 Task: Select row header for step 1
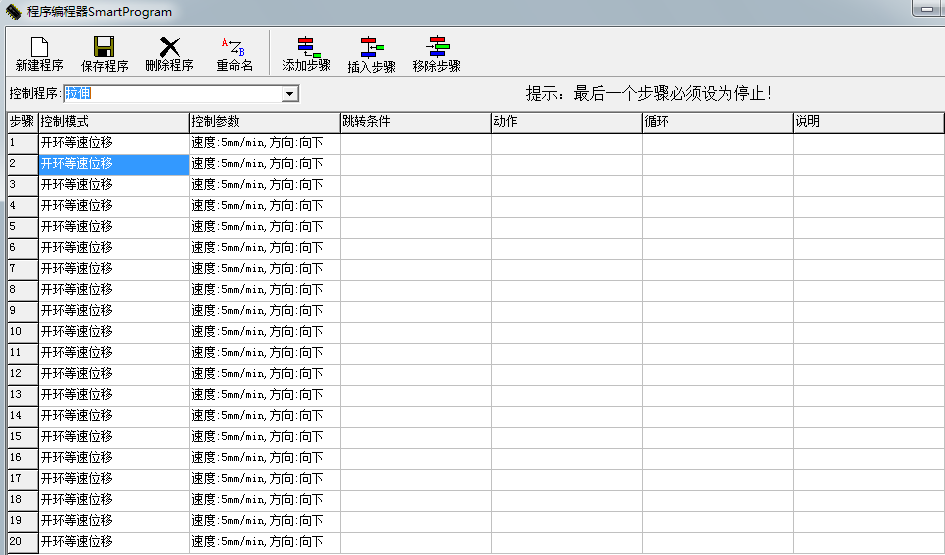(22, 143)
